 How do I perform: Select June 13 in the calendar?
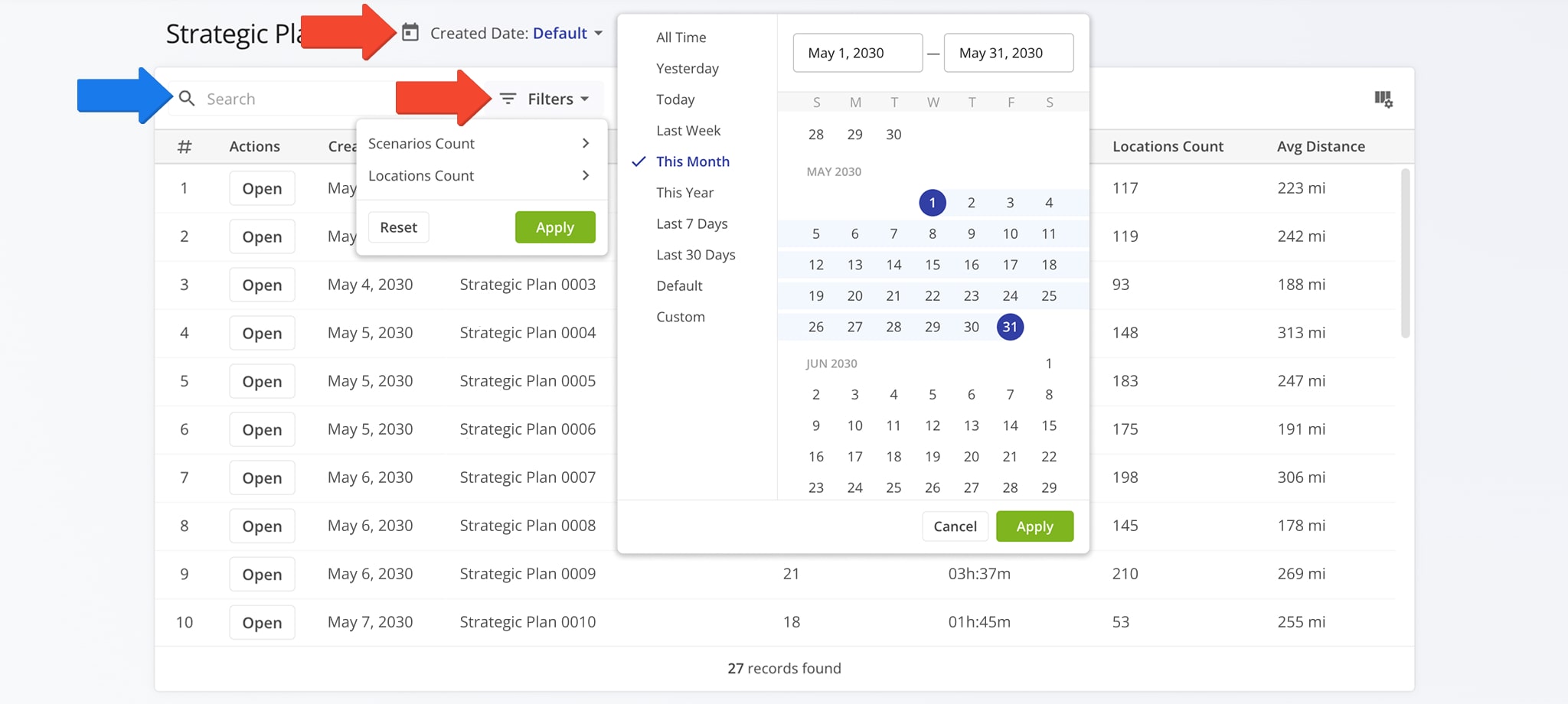coord(971,425)
